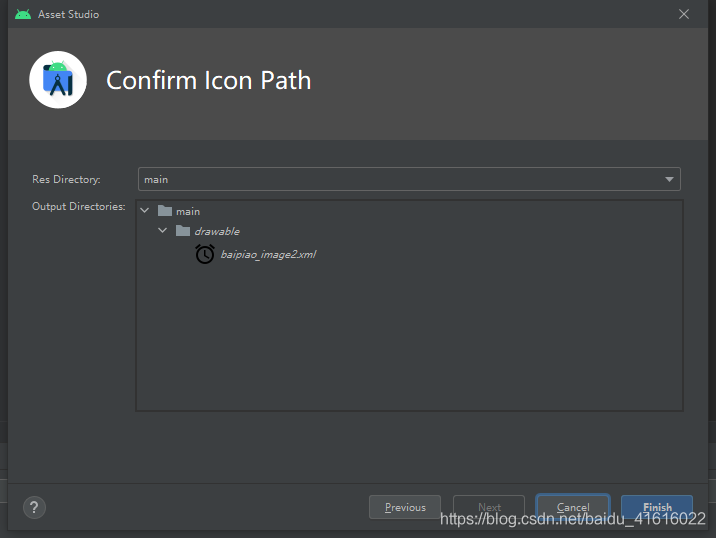
Task: Select the main folder row label
Action: coord(188,211)
